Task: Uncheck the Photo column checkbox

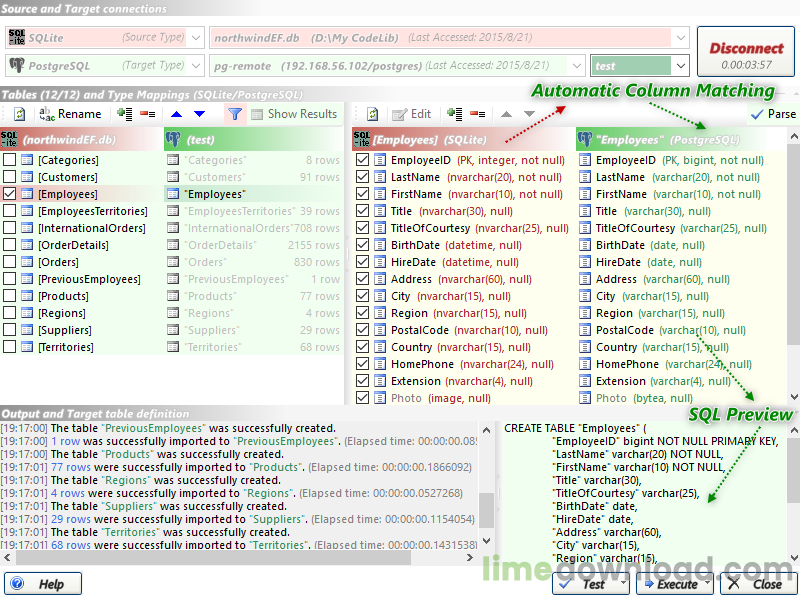Action: tap(362, 398)
